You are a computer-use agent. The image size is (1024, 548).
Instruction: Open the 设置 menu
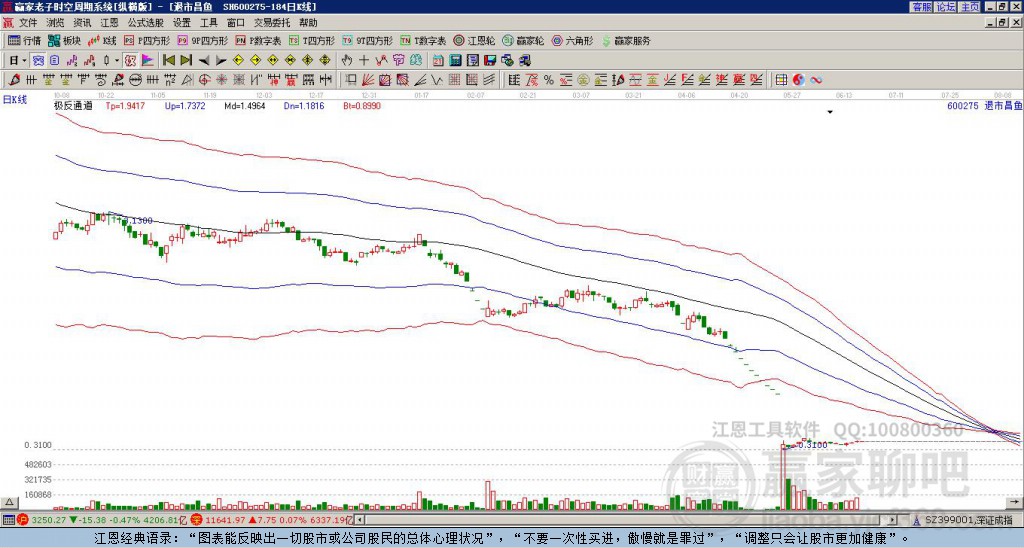point(182,23)
